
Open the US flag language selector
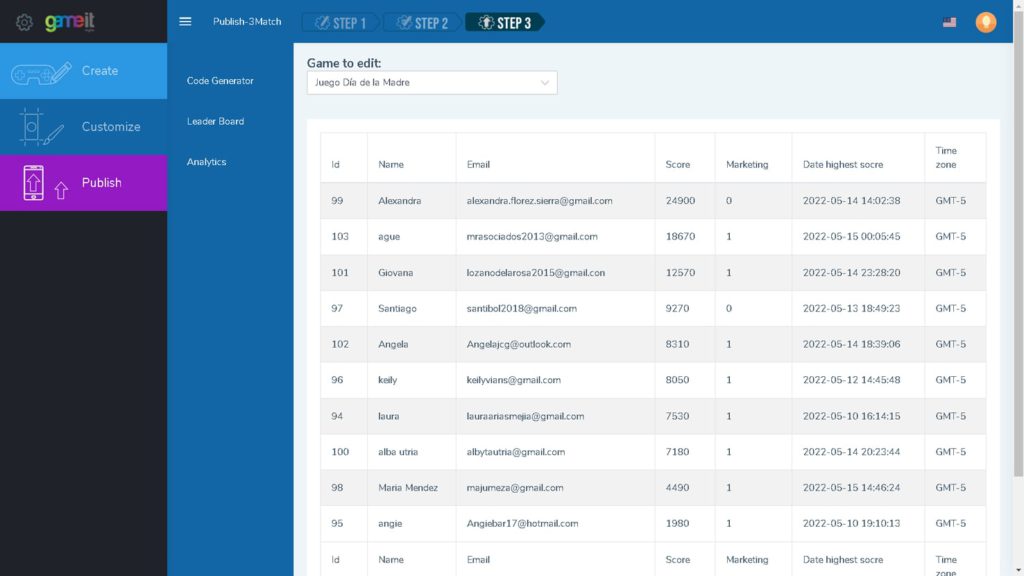[x=949, y=22]
